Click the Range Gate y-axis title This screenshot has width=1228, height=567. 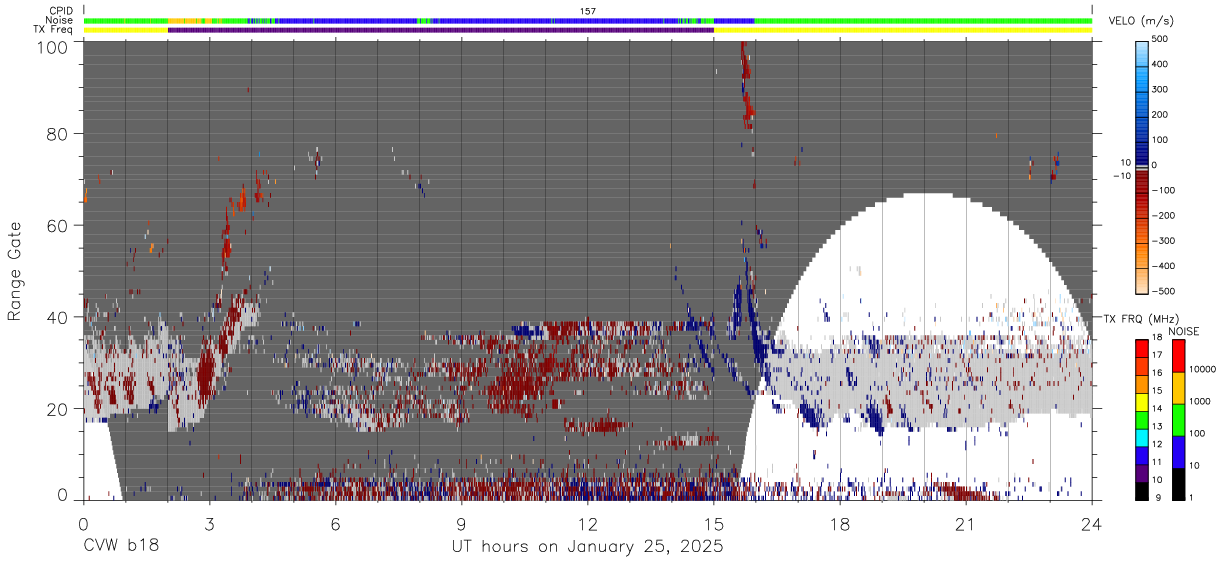[15, 272]
